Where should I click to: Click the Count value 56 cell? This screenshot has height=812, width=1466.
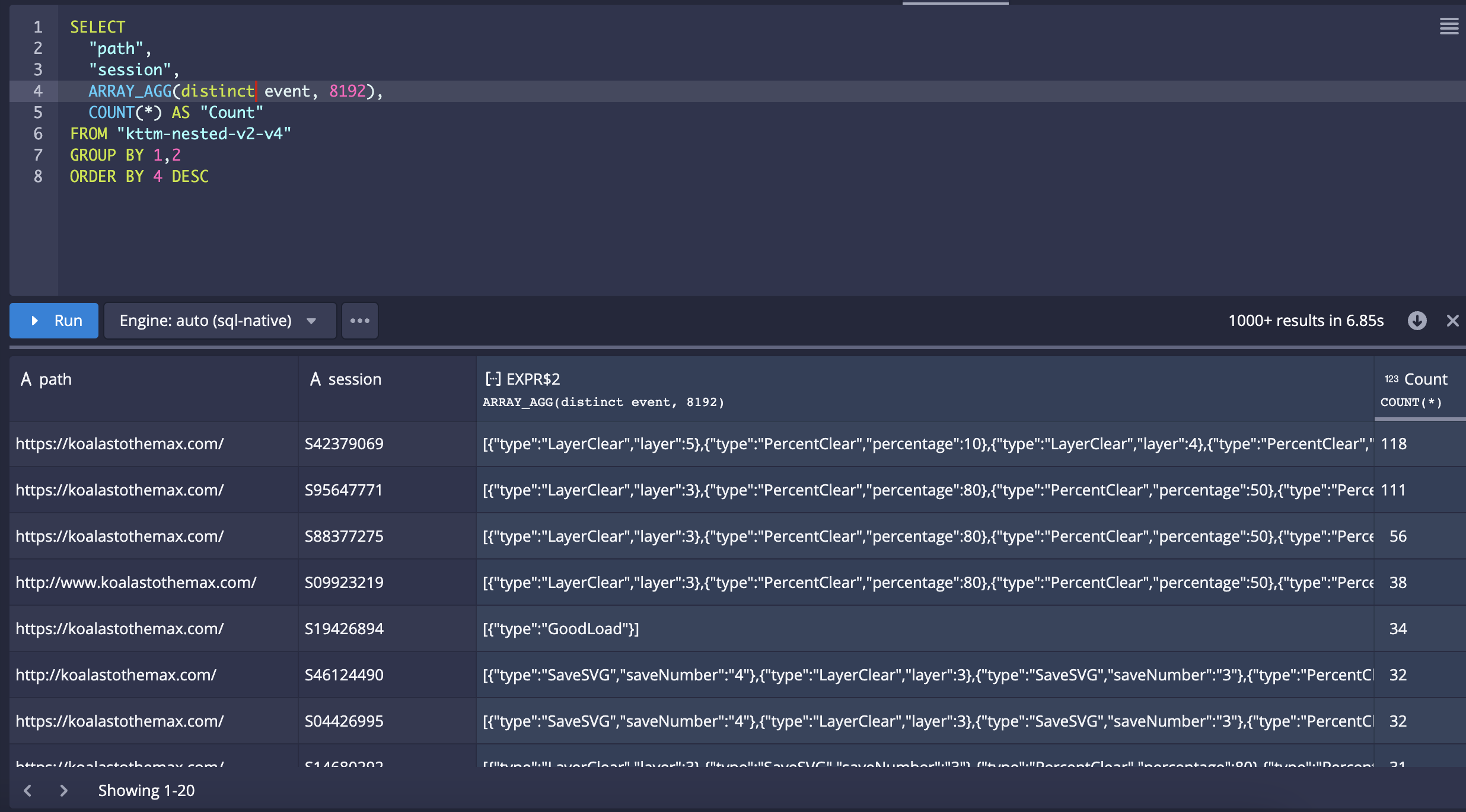click(x=1398, y=536)
